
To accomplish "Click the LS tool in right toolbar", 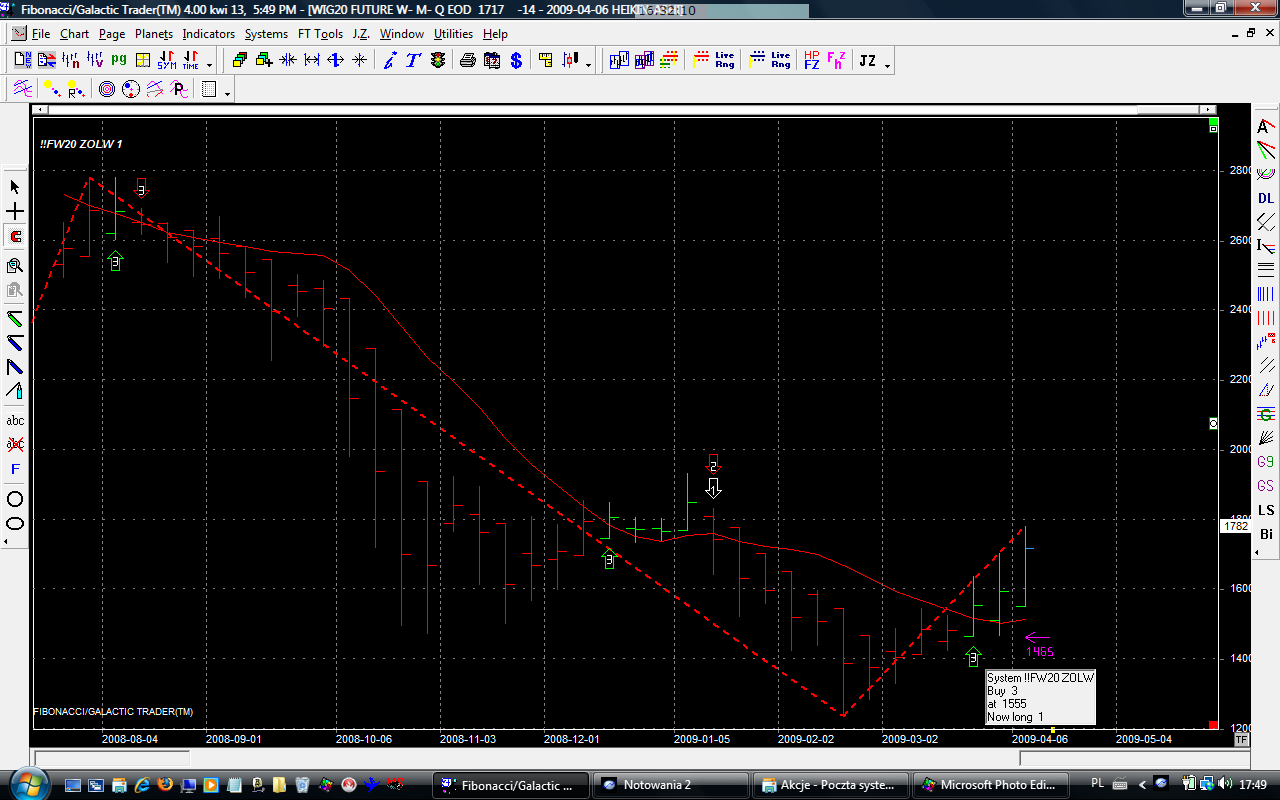I will pyautogui.click(x=1266, y=510).
